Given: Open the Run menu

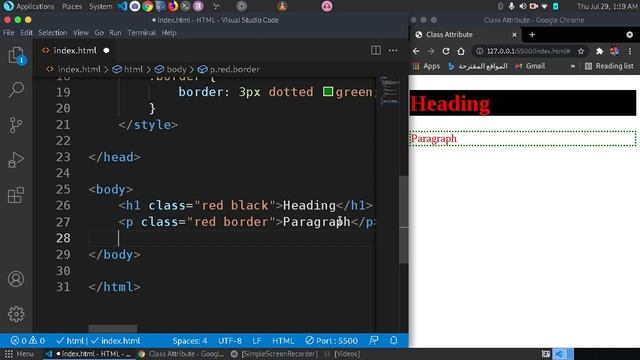Looking at the screenshot, I should (x=115, y=33).
